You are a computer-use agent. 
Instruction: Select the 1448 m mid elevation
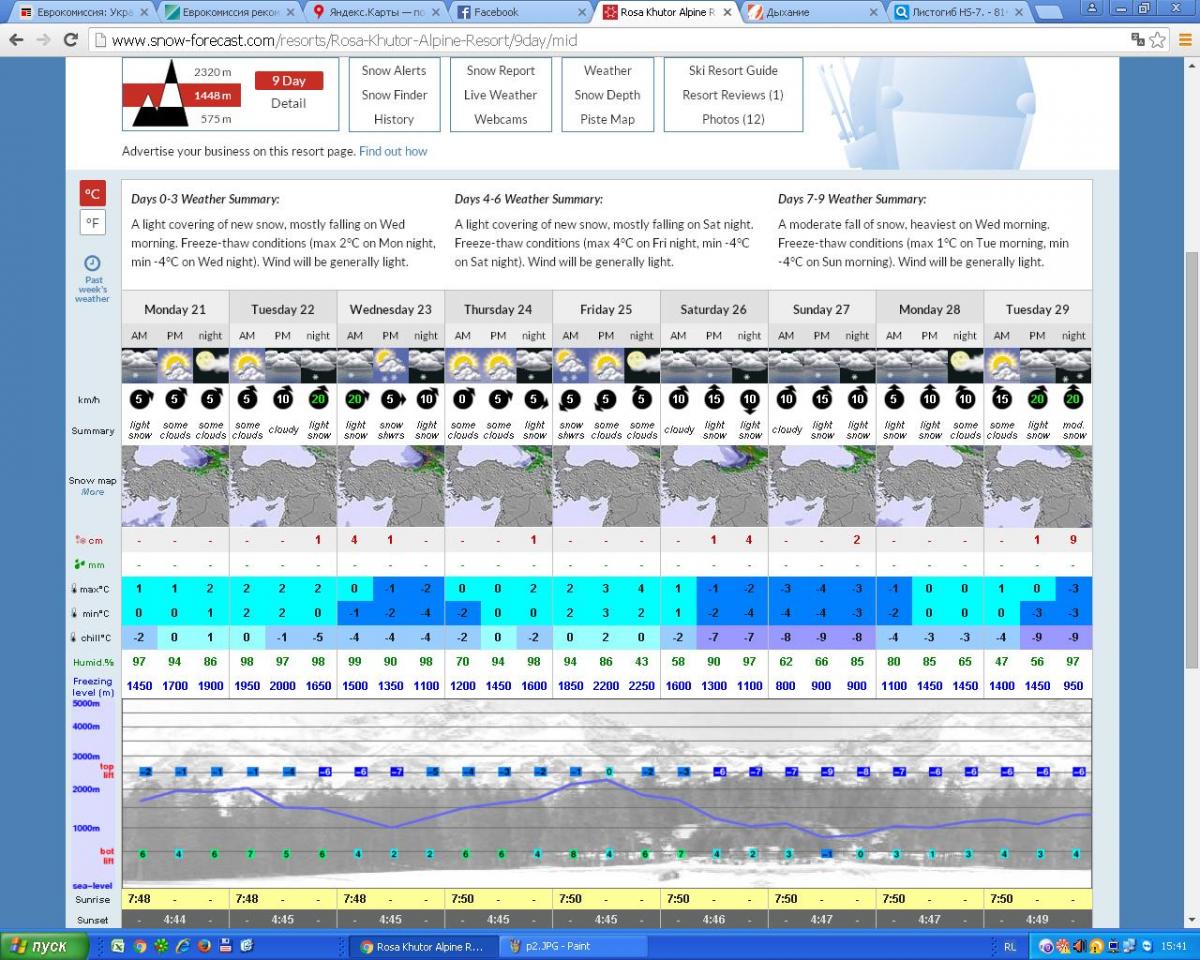pyautogui.click(x=212, y=95)
